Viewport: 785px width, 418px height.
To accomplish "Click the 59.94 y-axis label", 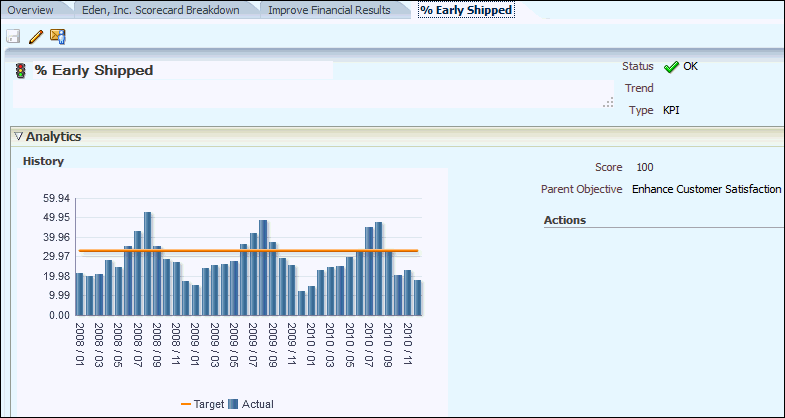I will pyautogui.click(x=57, y=198).
